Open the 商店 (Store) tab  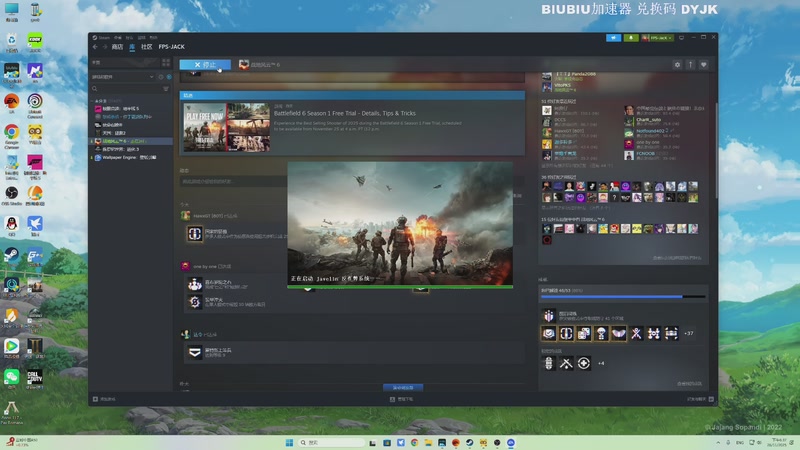pos(117,46)
